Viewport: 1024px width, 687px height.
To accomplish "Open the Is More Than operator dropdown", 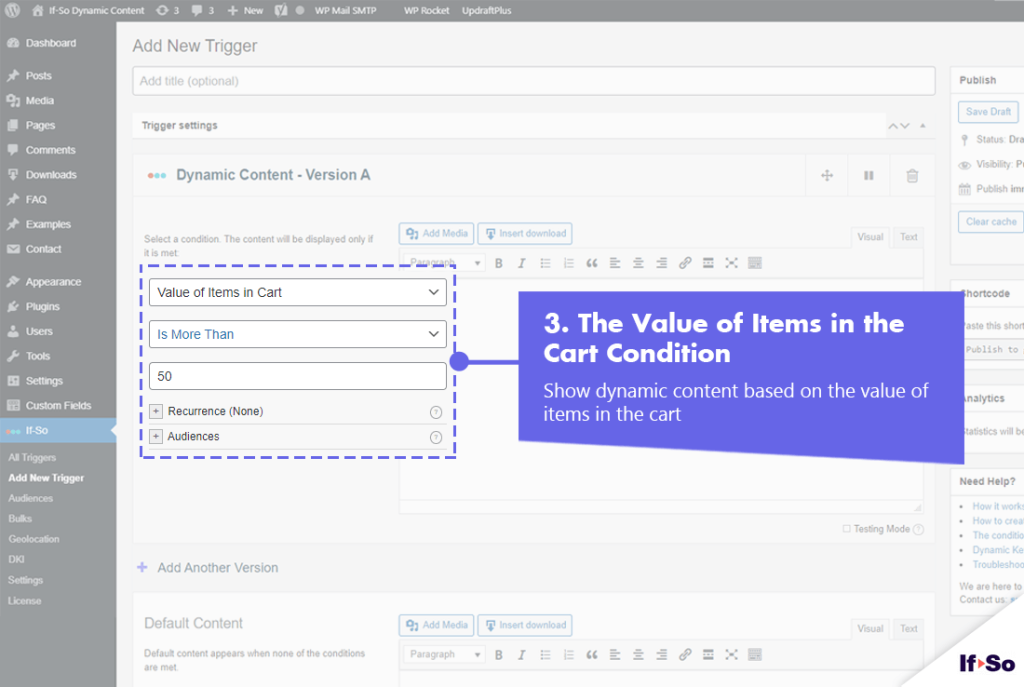I will pos(298,334).
